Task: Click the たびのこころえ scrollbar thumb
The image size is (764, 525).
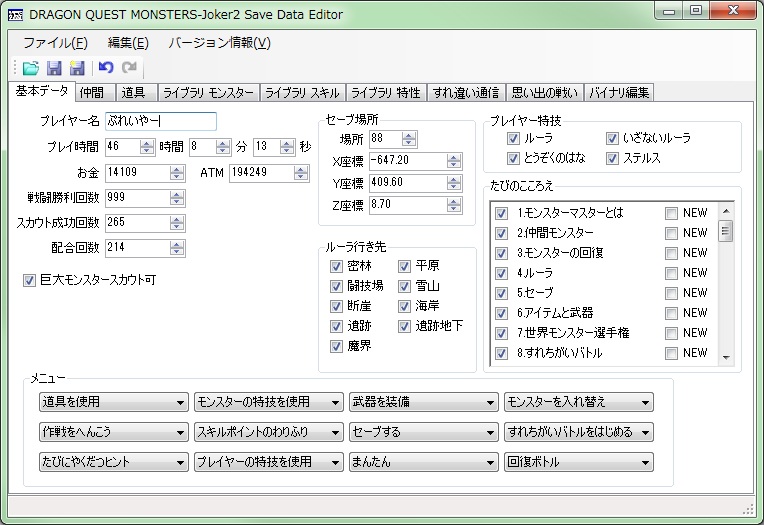Action: tap(726, 231)
